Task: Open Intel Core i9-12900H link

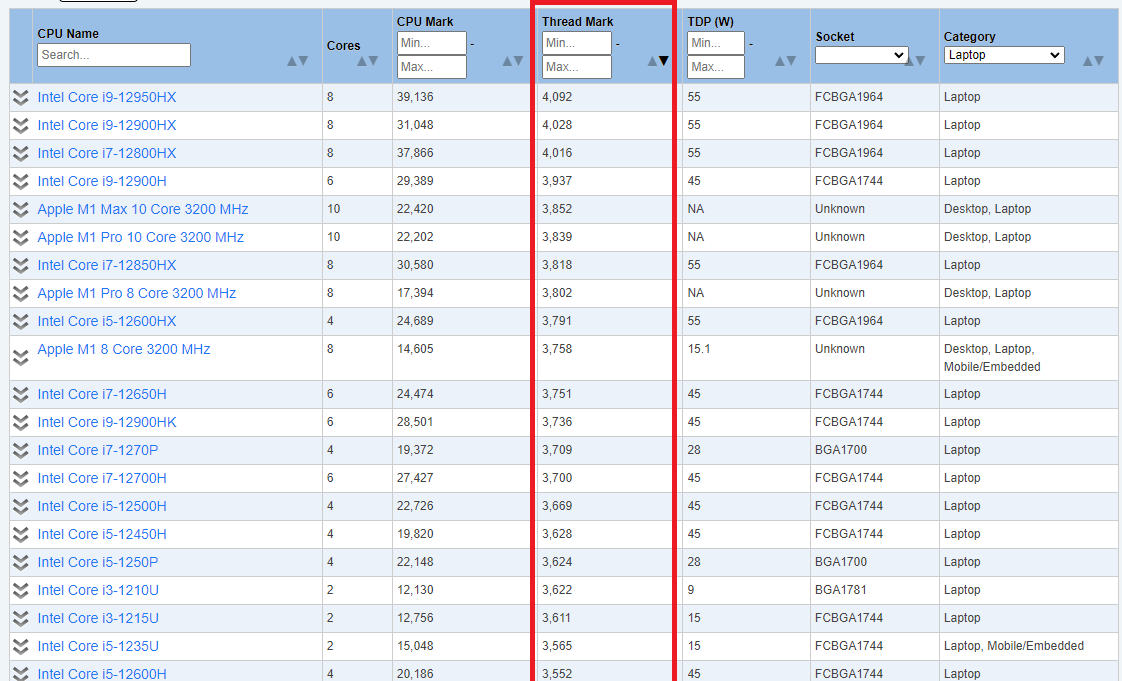Action: pos(102,181)
